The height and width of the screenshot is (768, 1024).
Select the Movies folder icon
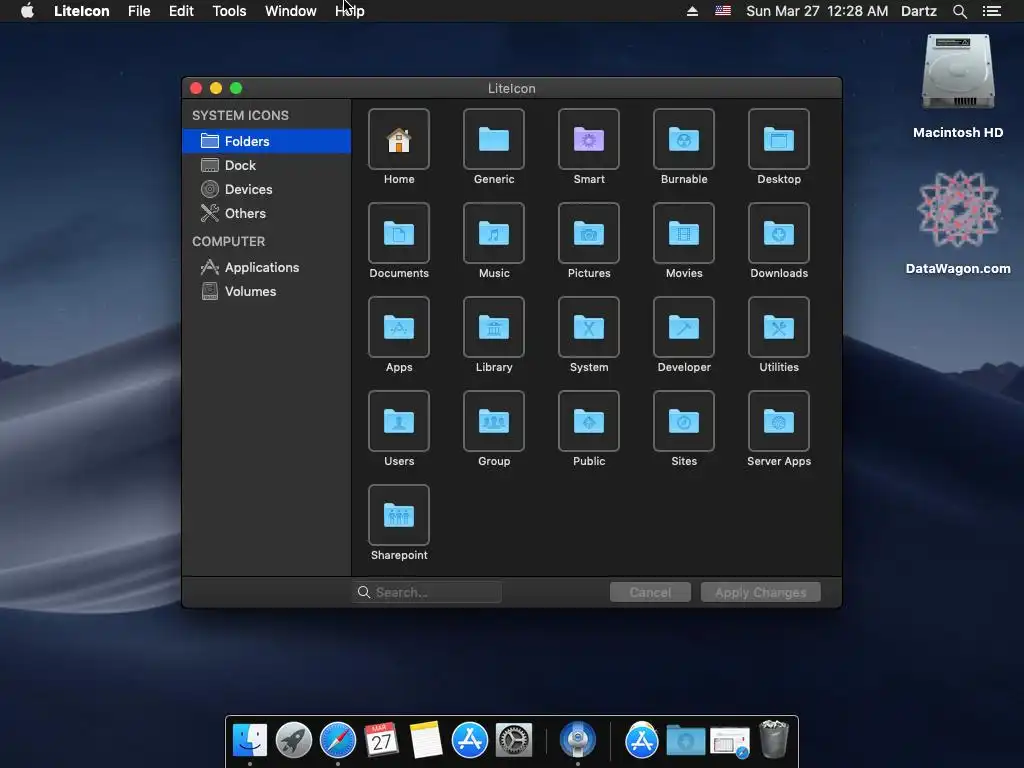point(684,233)
